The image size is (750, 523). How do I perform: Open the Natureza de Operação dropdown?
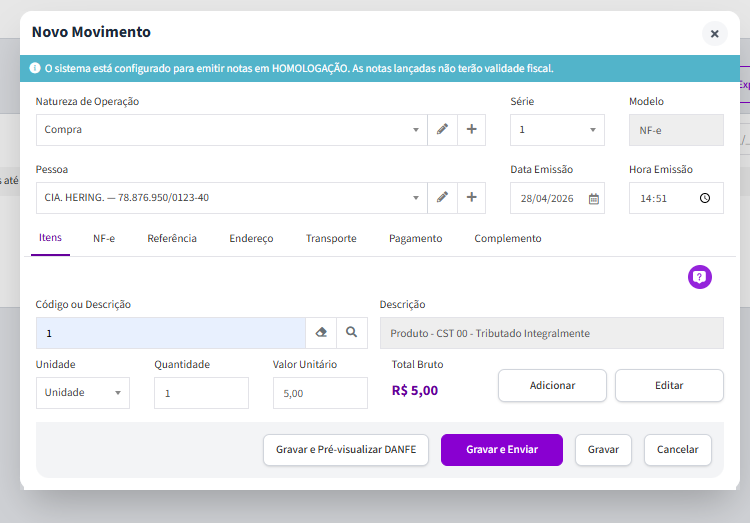tap(232, 130)
